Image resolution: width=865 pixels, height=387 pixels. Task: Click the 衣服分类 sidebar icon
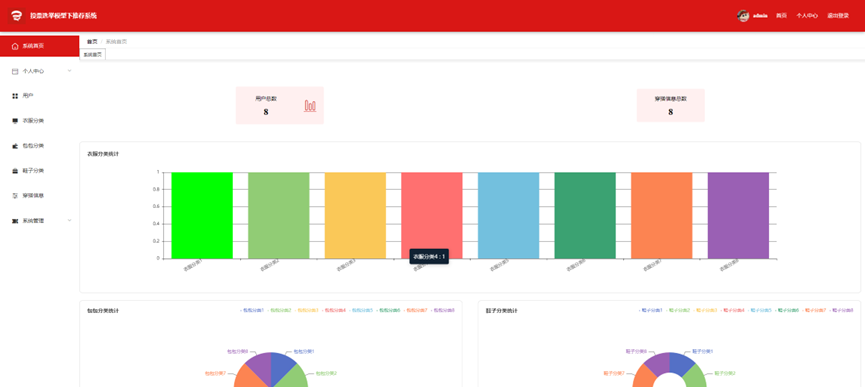coord(15,121)
